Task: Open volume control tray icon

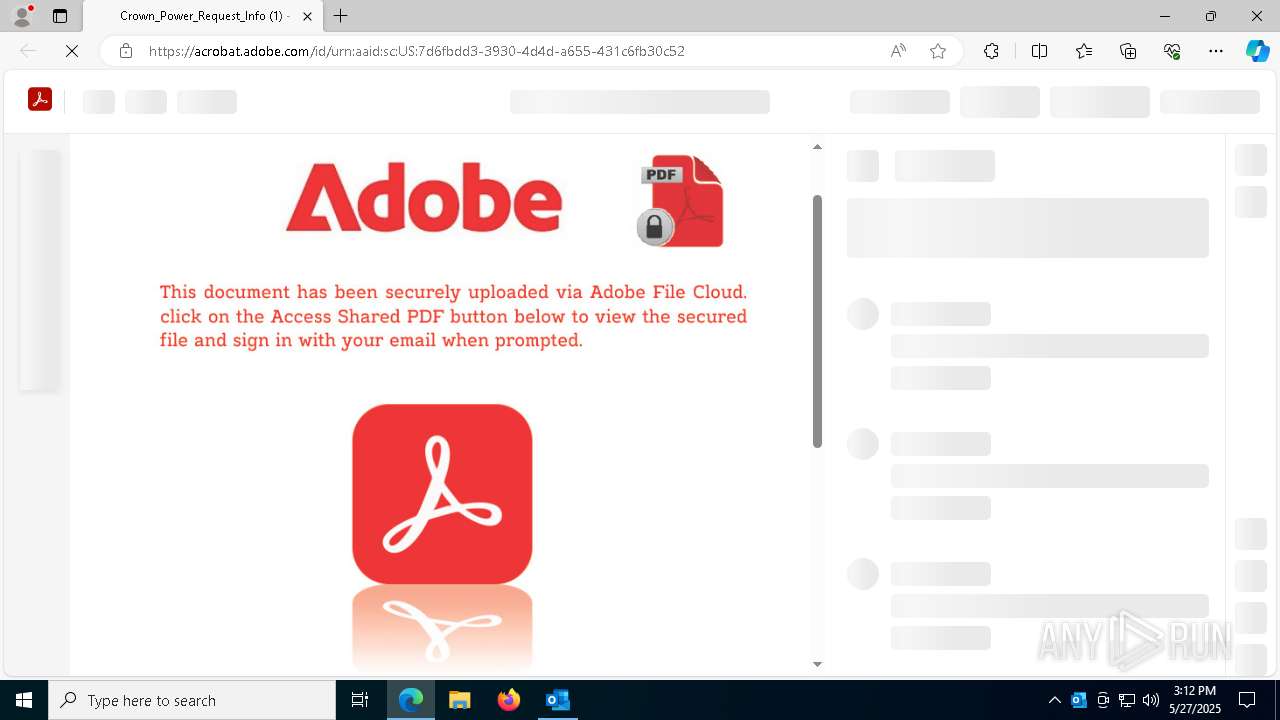Action: coord(1151,700)
